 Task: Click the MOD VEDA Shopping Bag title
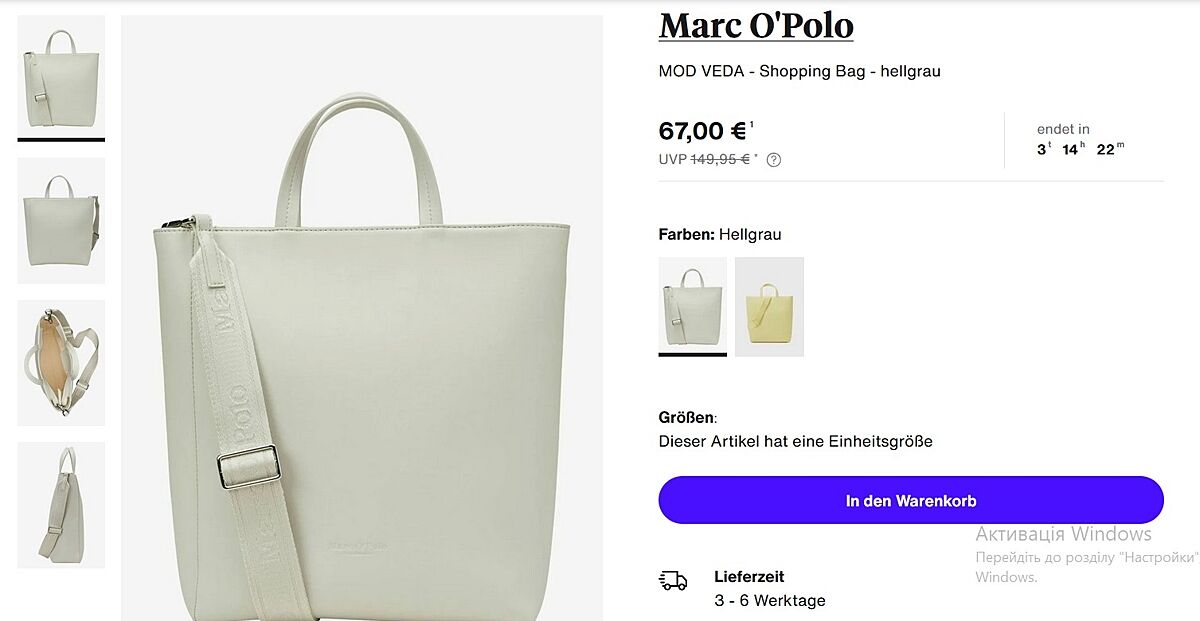799,71
